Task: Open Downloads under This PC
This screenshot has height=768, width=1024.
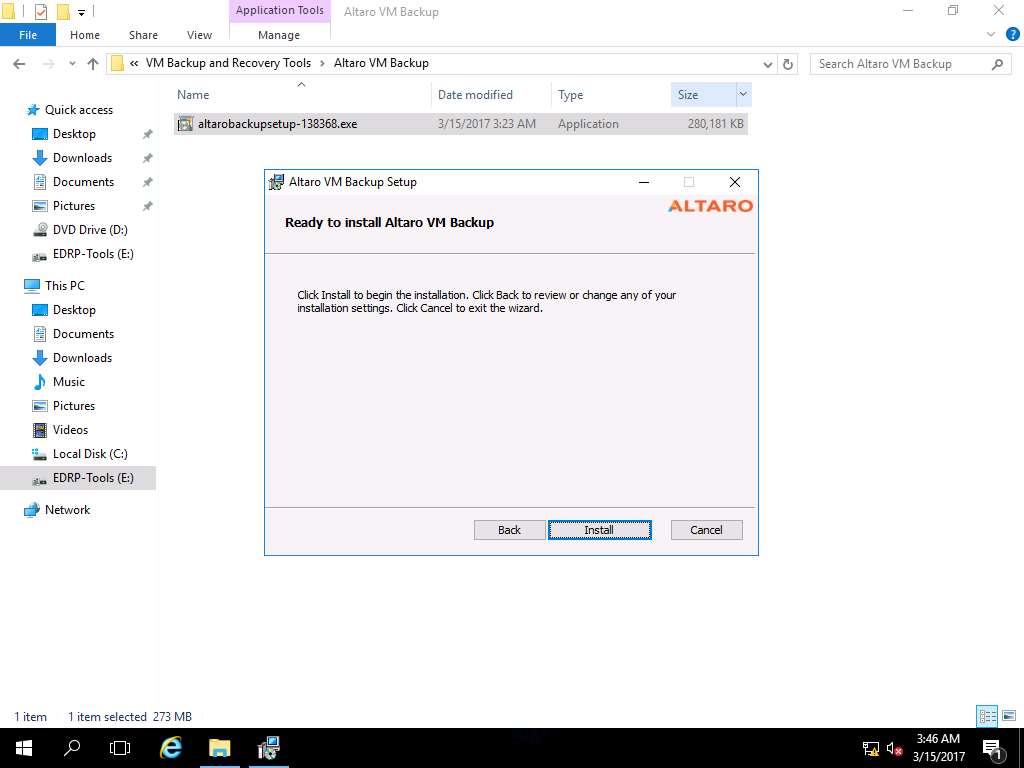Action: click(82, 358)
